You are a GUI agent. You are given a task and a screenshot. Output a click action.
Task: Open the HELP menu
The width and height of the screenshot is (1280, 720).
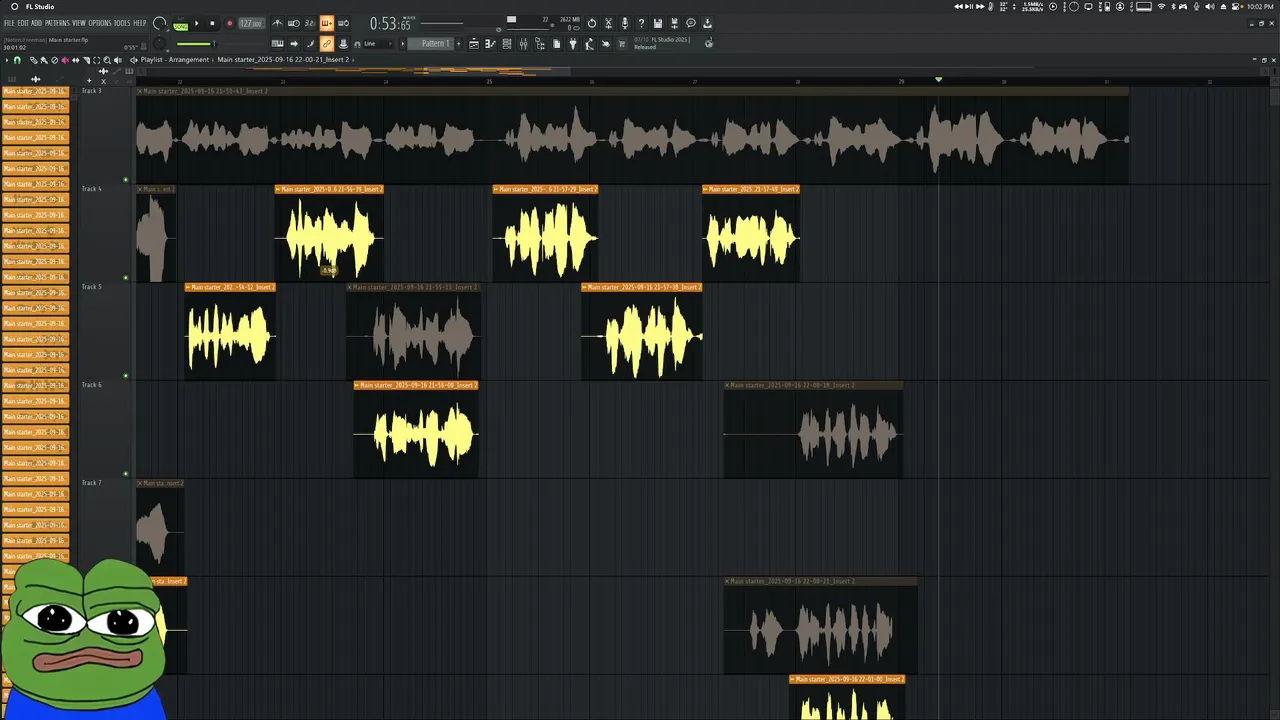click(140, 23)
